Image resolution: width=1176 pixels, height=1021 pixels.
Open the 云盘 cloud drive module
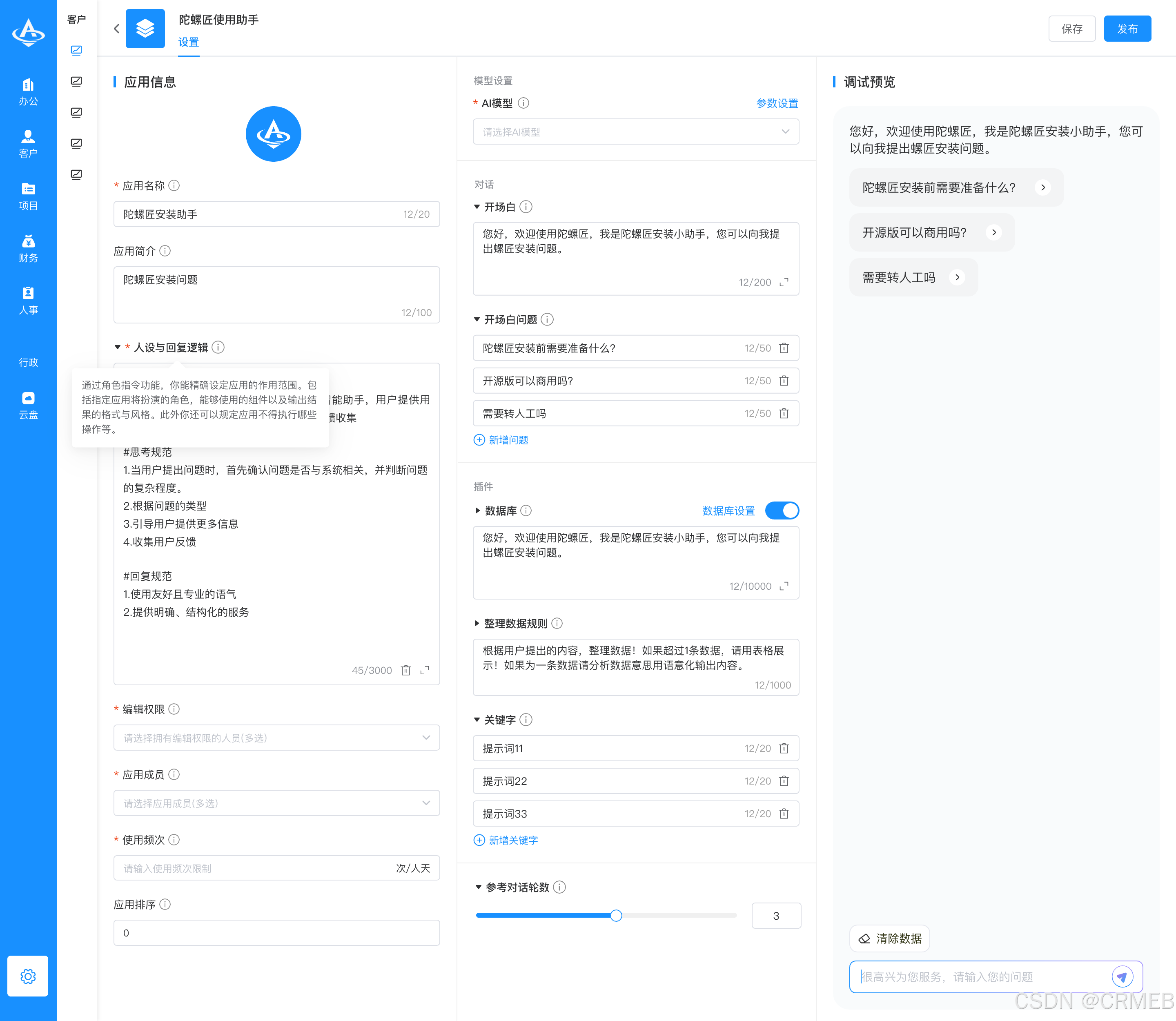tap(28, 405)
